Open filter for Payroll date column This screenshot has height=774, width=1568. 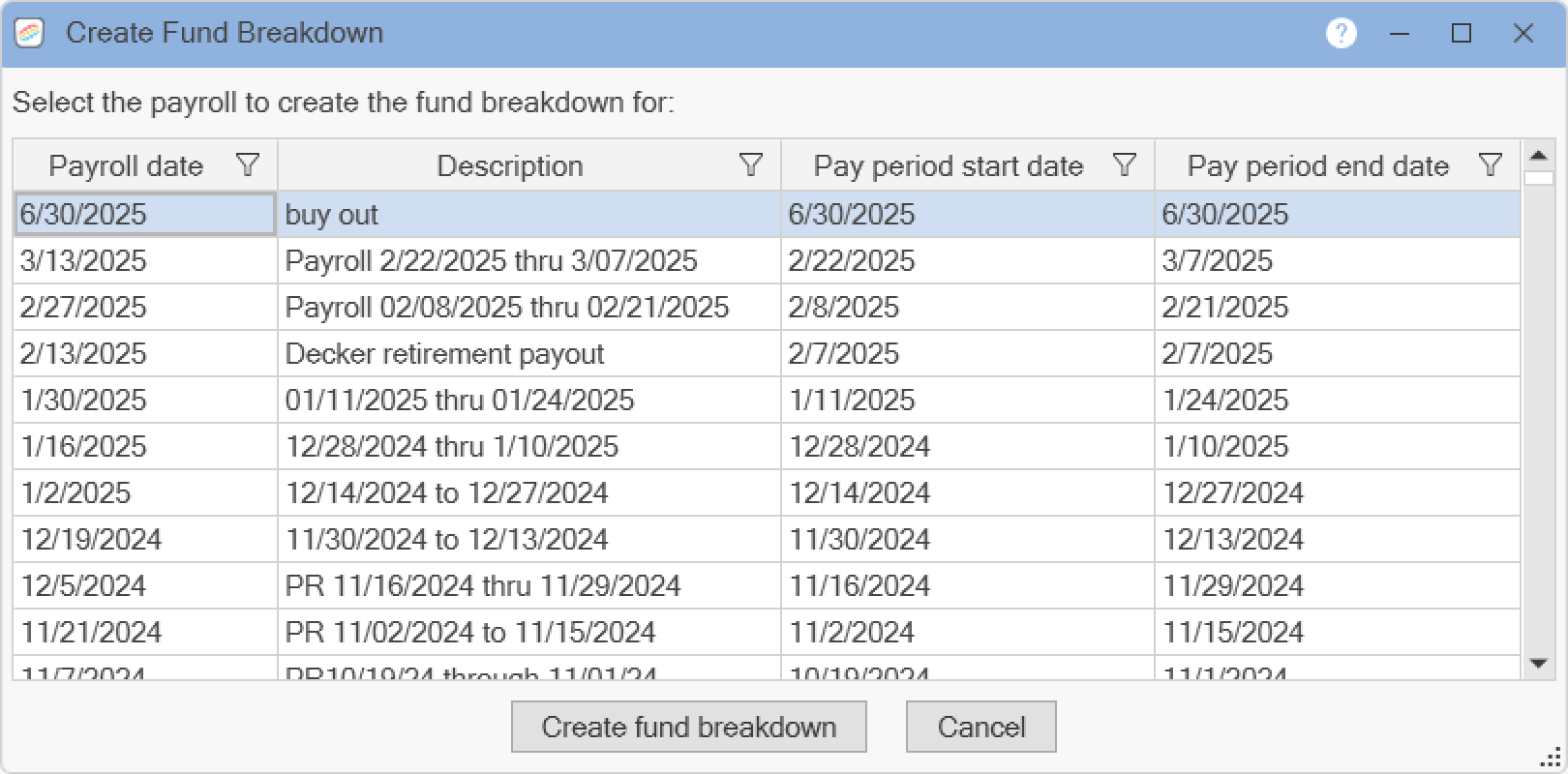coord(248,165)
